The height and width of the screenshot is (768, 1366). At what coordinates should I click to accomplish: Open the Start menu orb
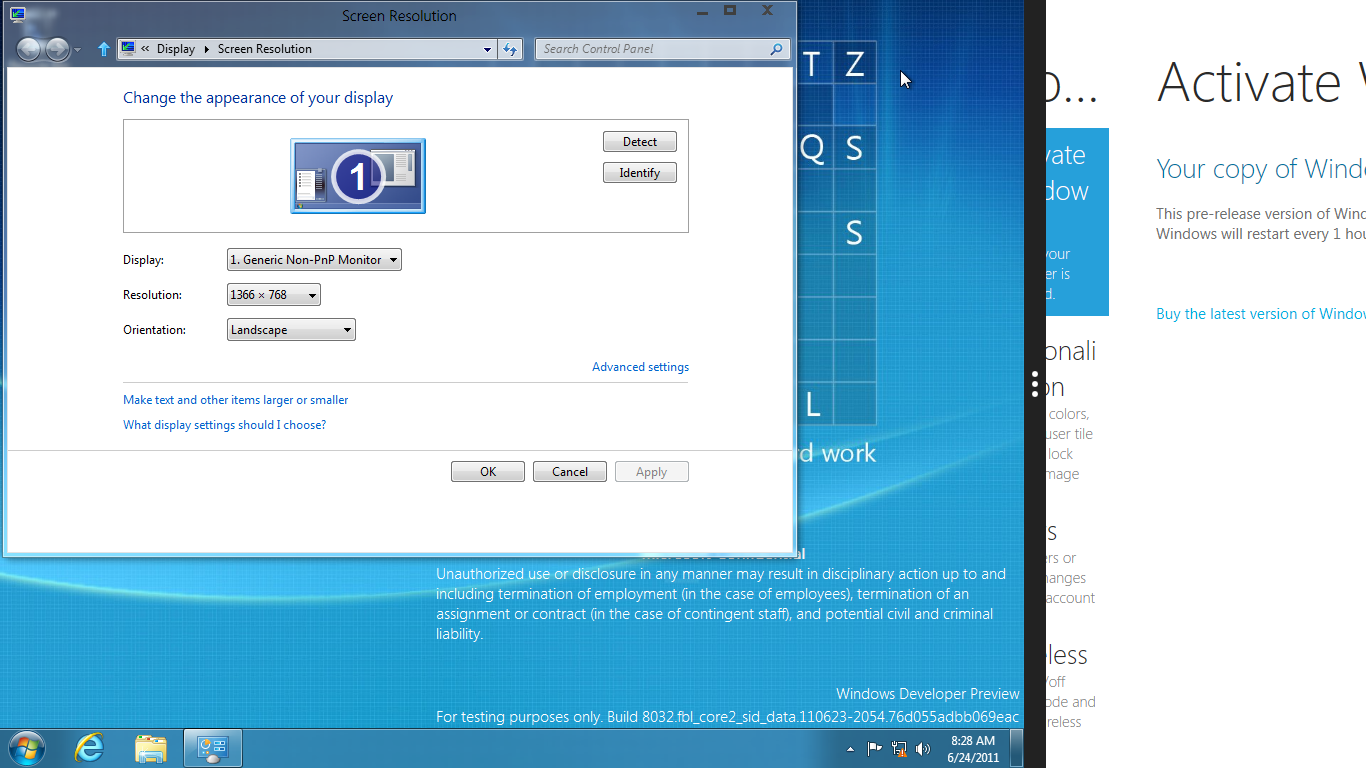[25, 748]
